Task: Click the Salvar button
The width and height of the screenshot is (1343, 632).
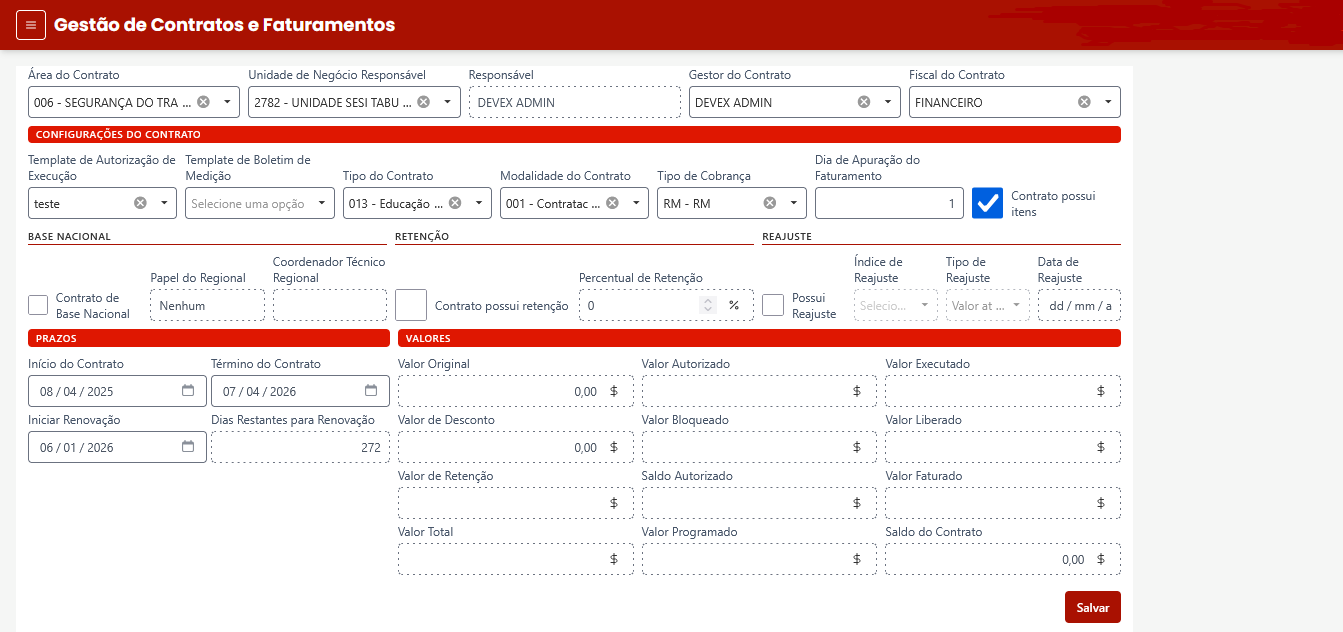Action: click(x=1092, y=607)
